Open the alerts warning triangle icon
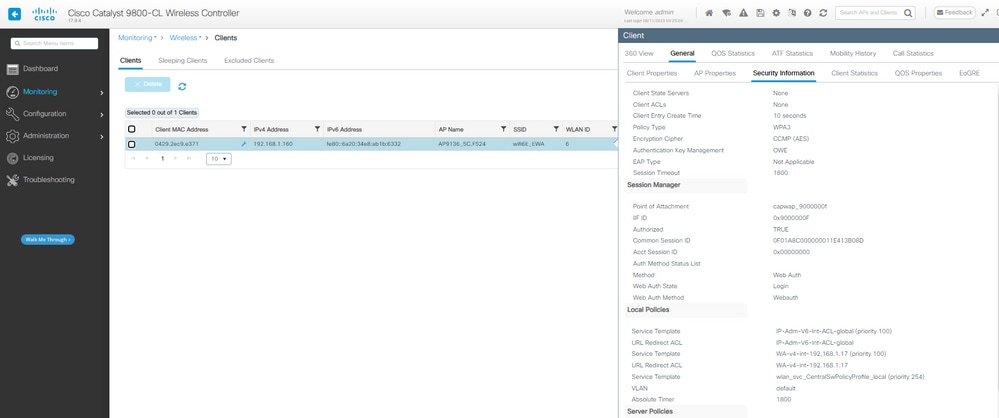Screen dimensions: 999x418 (x=743, y=13)
